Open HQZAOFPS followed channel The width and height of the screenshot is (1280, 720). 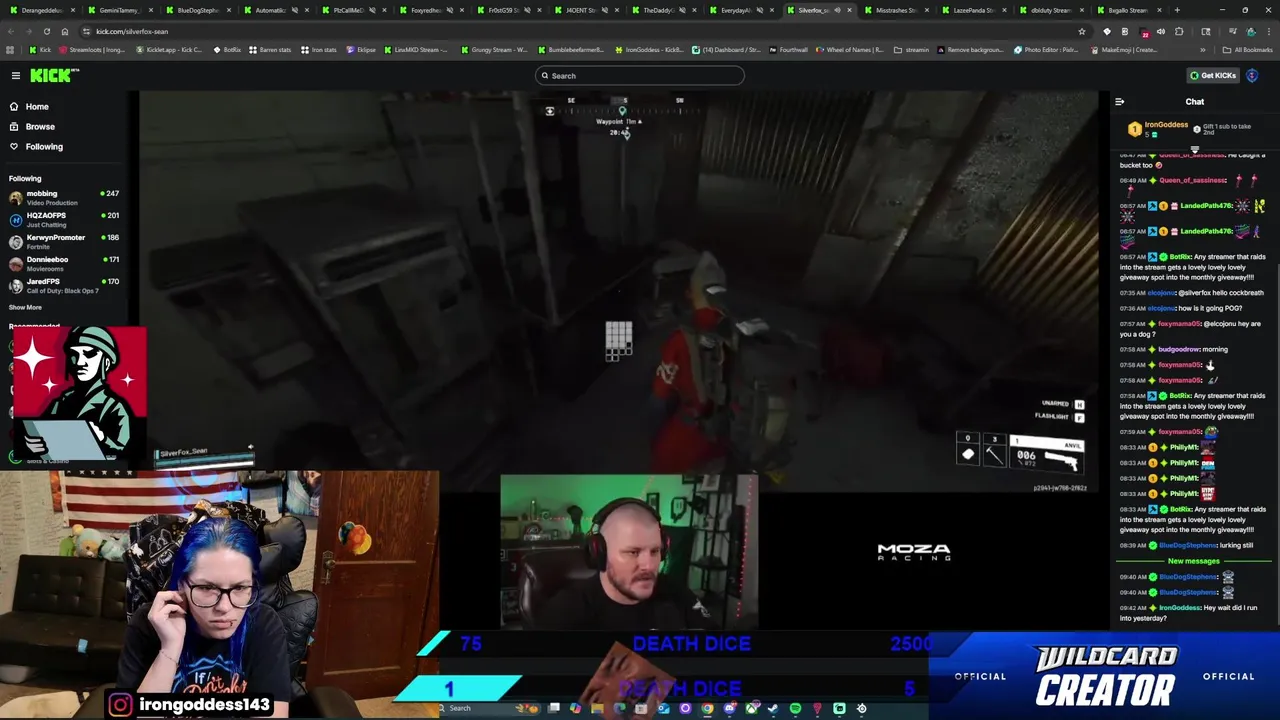point(64,219)
